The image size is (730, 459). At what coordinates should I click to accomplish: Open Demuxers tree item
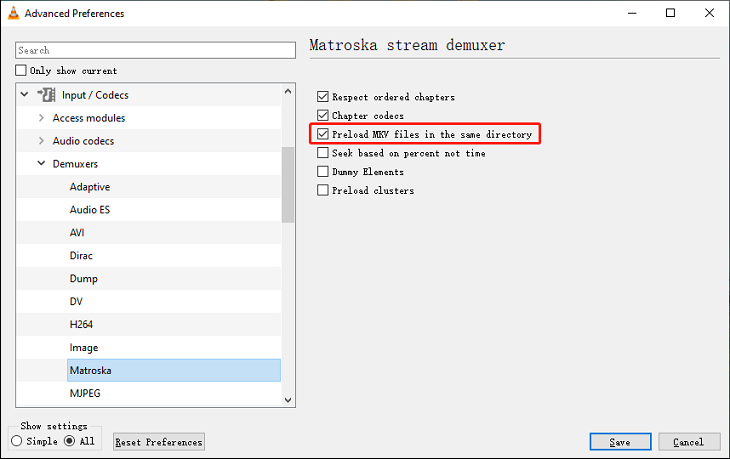tap(75, 164)
